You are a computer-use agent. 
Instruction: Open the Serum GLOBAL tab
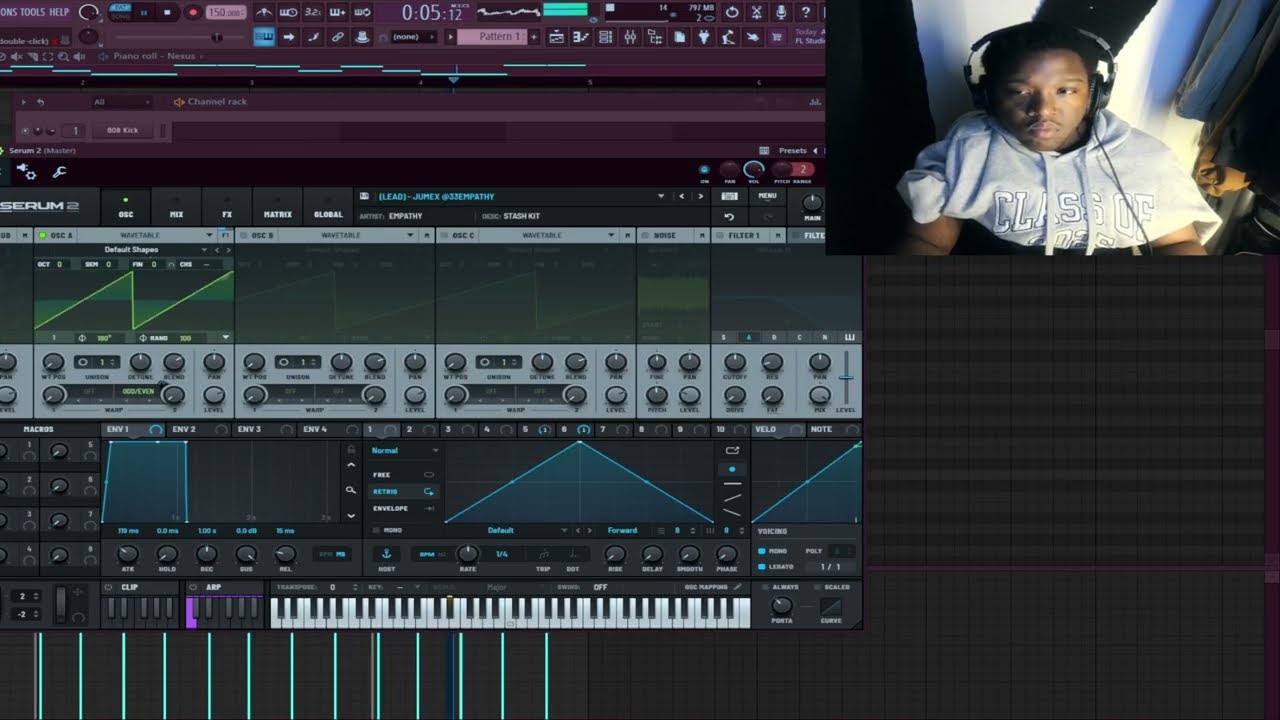[x=328, y=208]
